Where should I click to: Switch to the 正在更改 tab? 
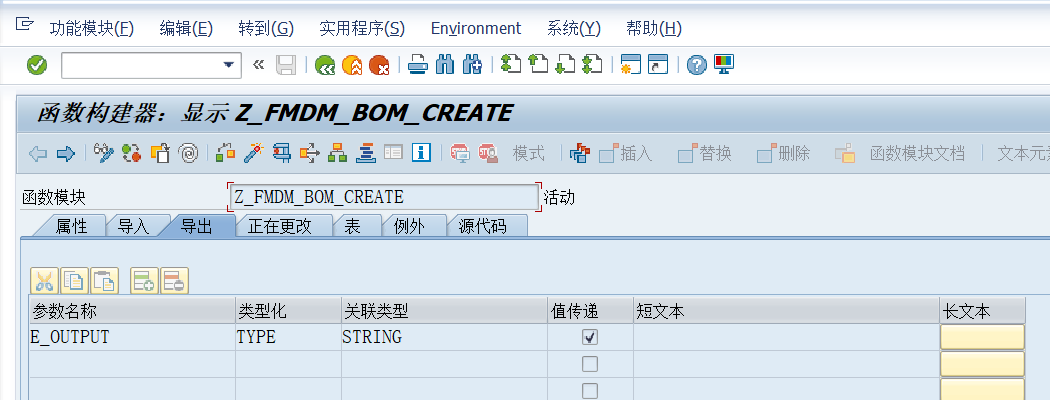coord(279,226)
